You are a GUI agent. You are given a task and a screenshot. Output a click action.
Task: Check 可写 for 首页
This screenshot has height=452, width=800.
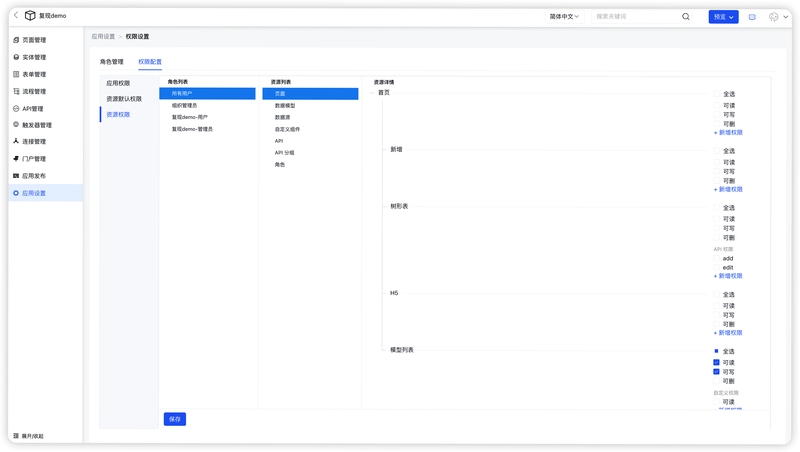[x=716, y=115]
